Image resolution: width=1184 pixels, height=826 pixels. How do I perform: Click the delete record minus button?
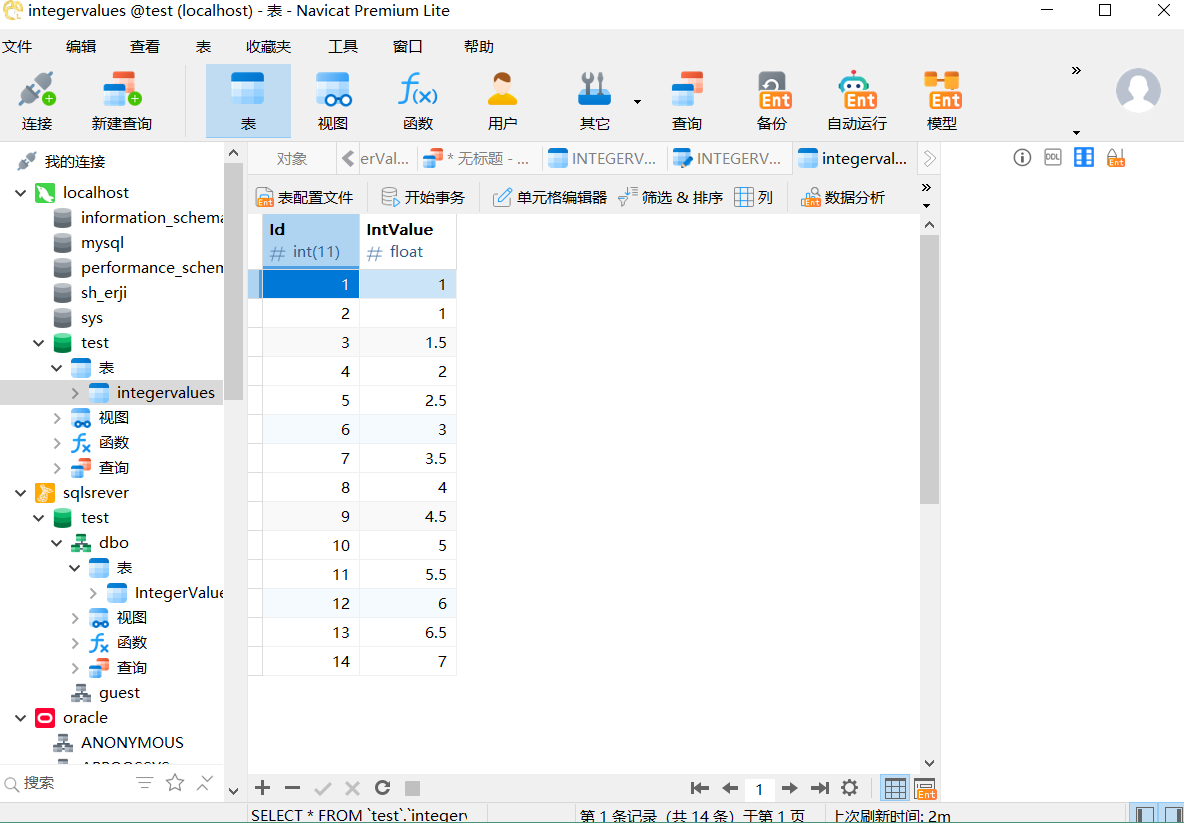[x=292, y=788]
